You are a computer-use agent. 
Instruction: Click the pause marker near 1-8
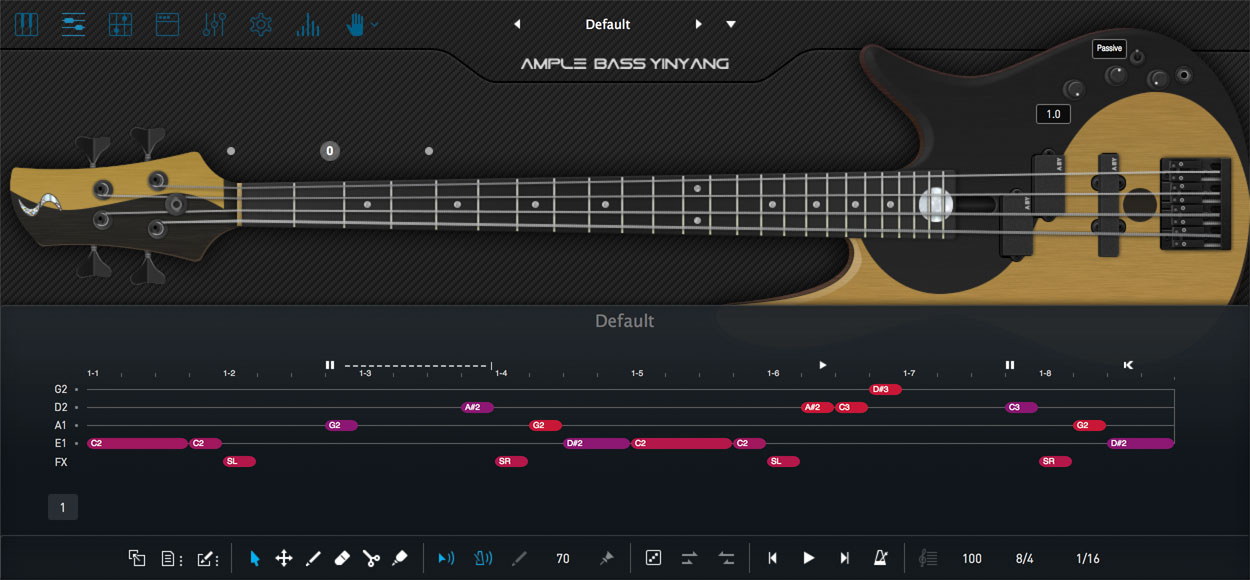(1010, 365)
